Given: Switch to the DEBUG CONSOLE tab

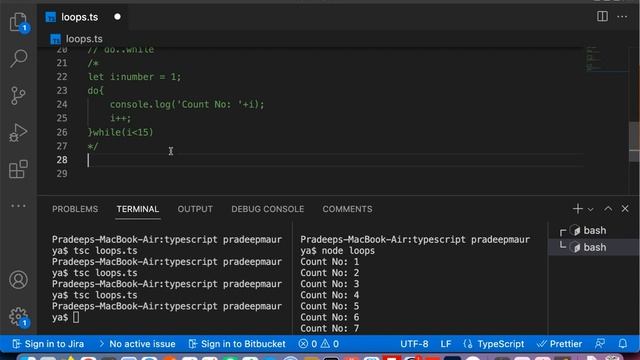Looking at the screenshot, I should [x=268, y=209].
